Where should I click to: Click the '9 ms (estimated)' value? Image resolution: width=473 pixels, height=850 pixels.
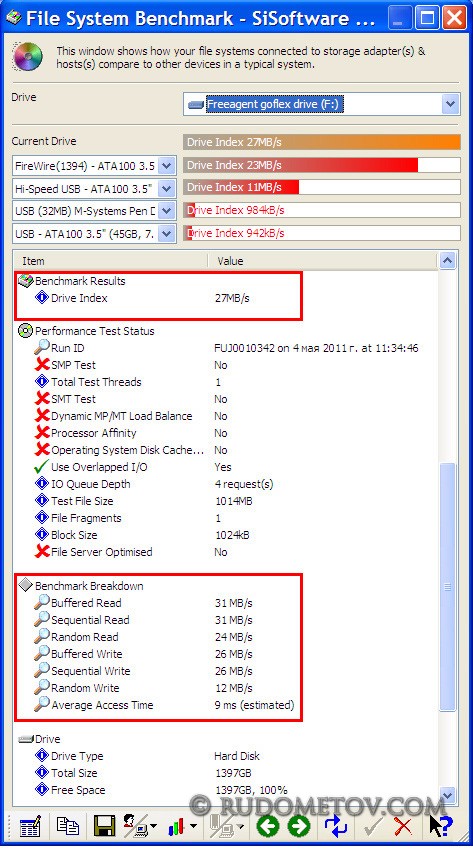pos(255,705)
